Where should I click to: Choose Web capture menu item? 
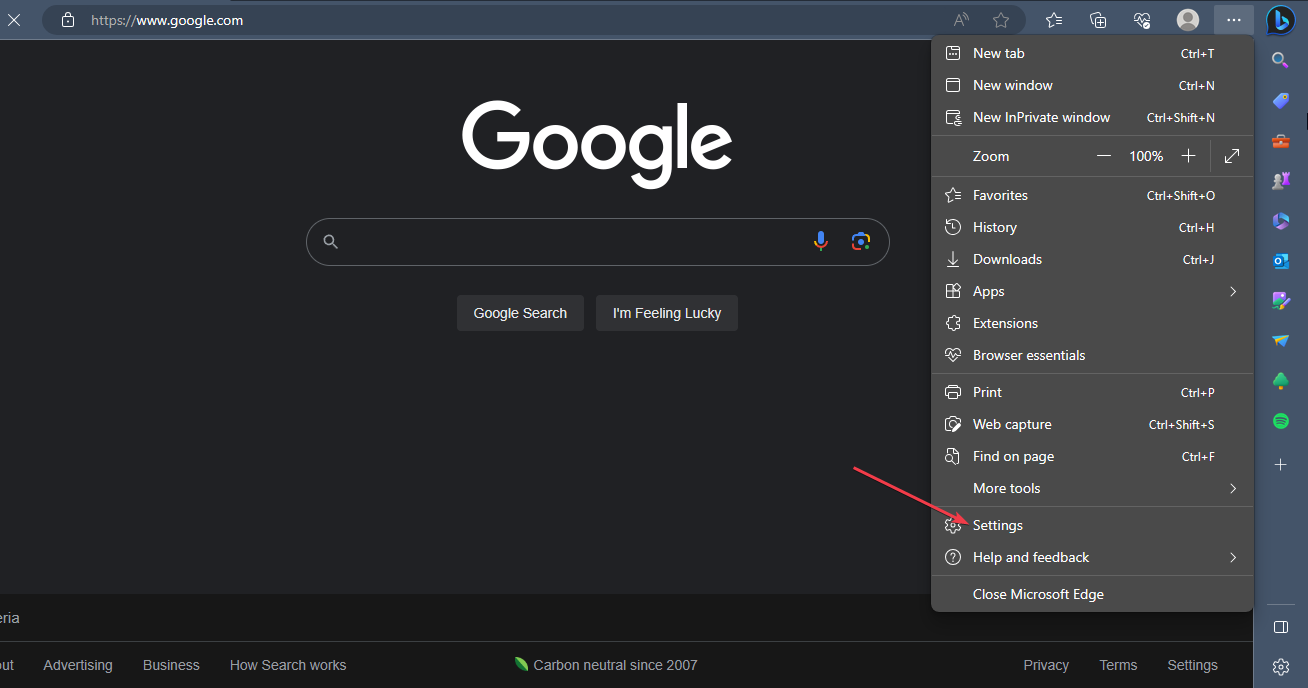pos(1092,424)
